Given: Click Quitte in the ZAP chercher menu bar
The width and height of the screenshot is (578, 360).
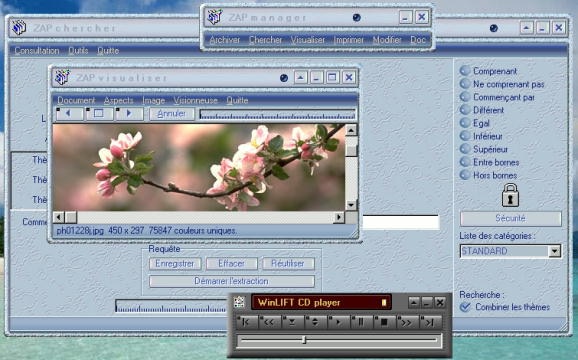Looking at the screenshot, I should [x=108, y=50].
